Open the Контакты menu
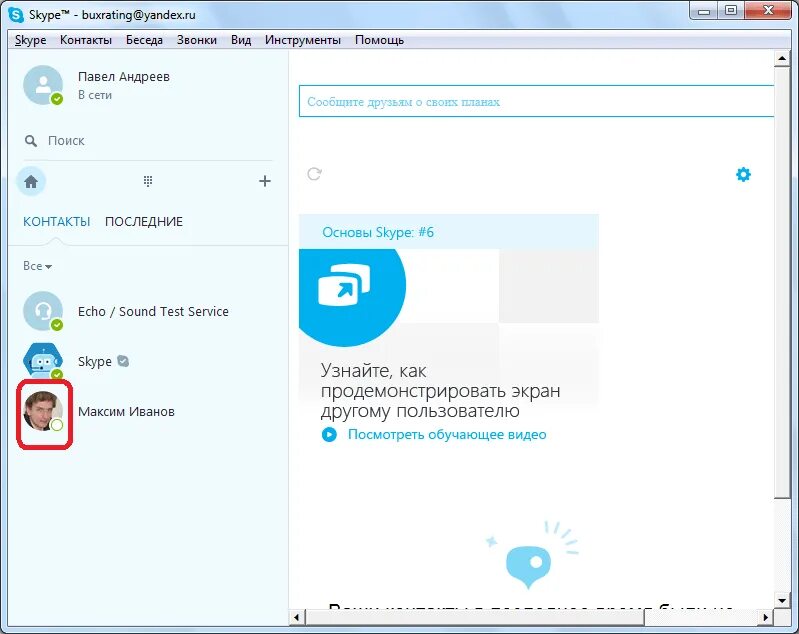Viewport: 799px width, 634px height. (86, 40)
